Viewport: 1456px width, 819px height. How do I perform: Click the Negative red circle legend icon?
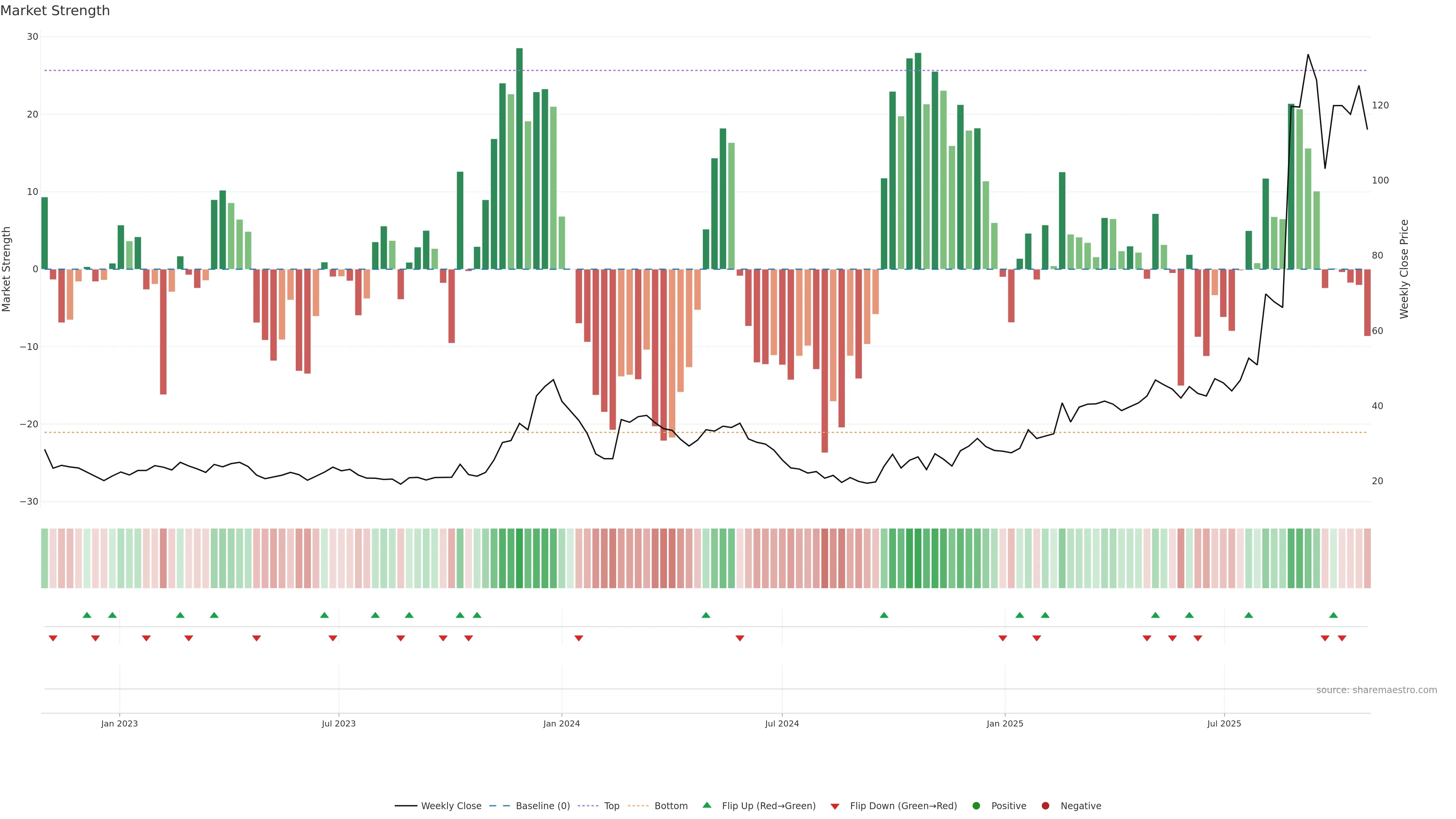pos(1045,806)
